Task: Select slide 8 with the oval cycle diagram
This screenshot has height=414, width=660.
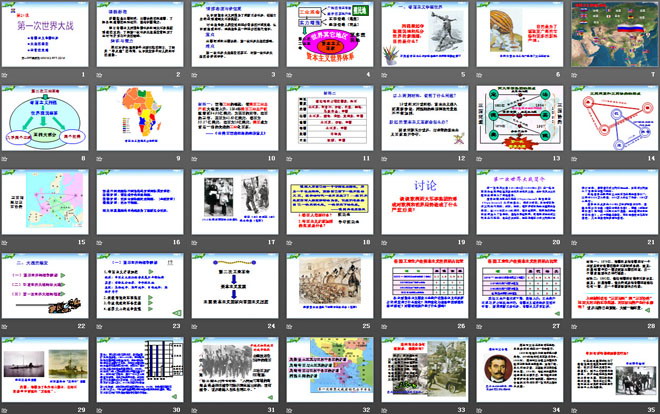Action: [x=47, y=118]
